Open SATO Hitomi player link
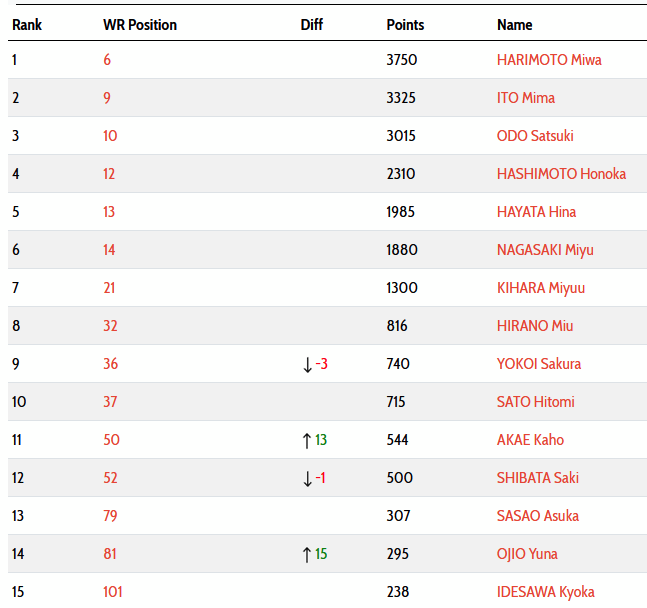Image resolution: width=647 pixels, height=608 pixels. 535,402
